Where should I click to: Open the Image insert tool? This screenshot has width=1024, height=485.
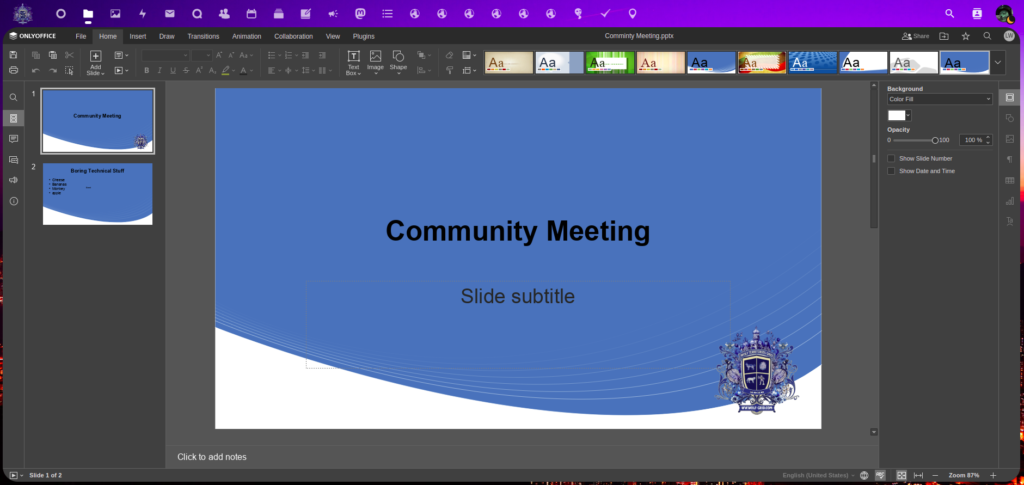pos(375,57)
